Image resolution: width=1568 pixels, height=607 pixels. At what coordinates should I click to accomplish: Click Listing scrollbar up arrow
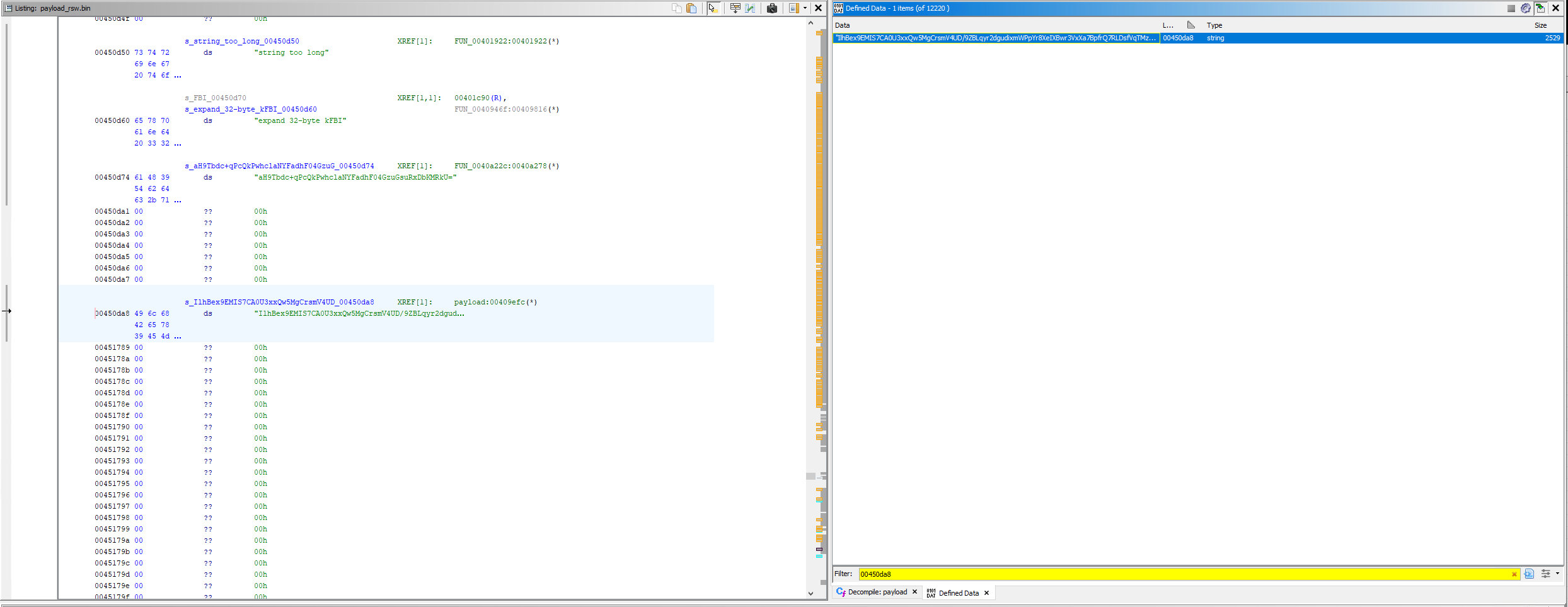coord(810,23)
